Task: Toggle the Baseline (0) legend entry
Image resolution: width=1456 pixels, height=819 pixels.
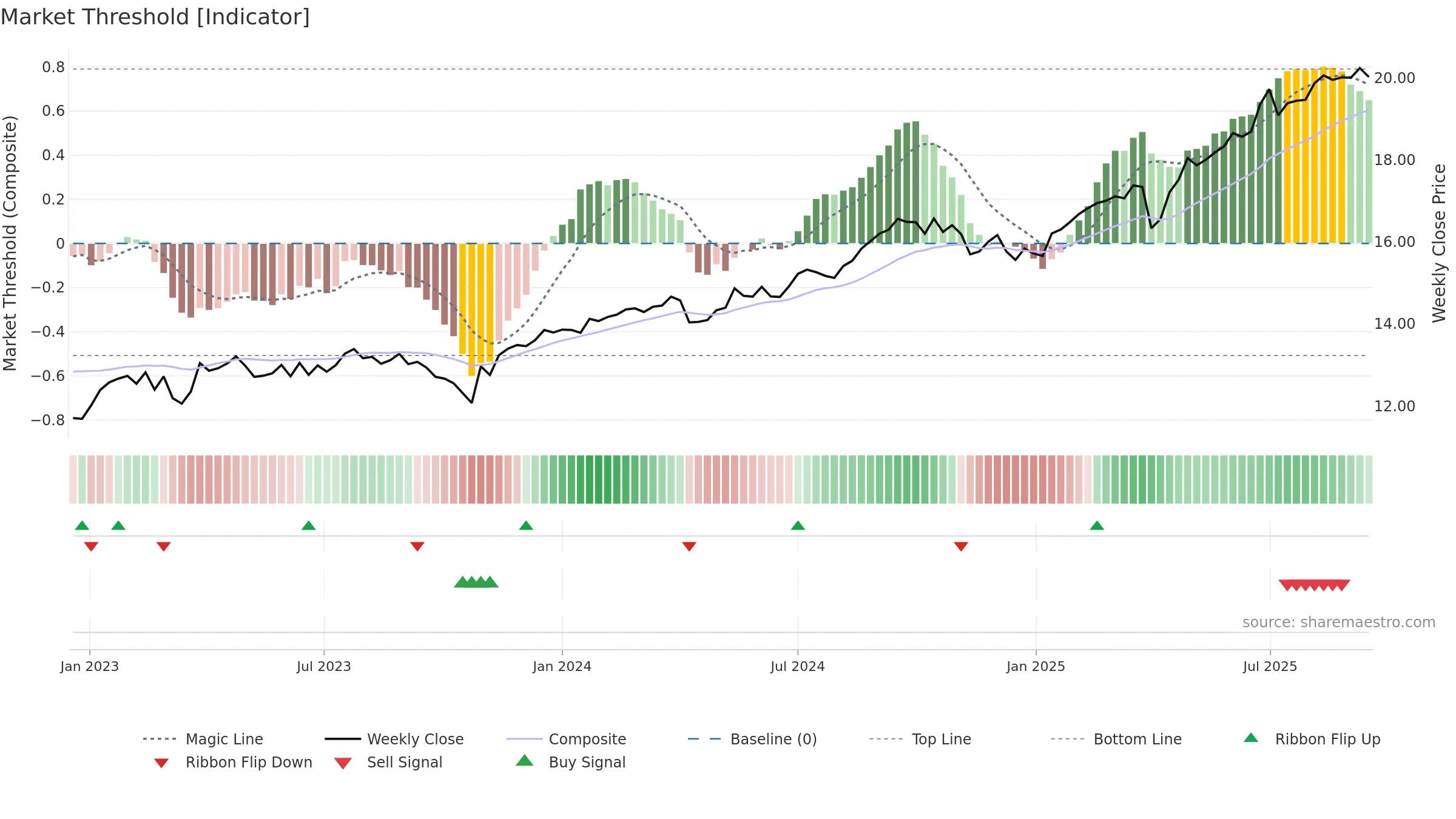Action: (752, 739)
